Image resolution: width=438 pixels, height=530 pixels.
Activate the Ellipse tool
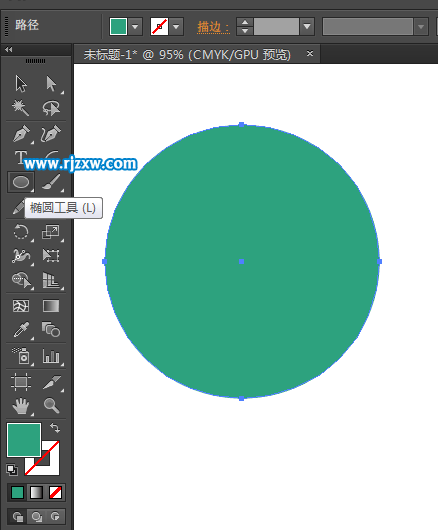(21, 182)
